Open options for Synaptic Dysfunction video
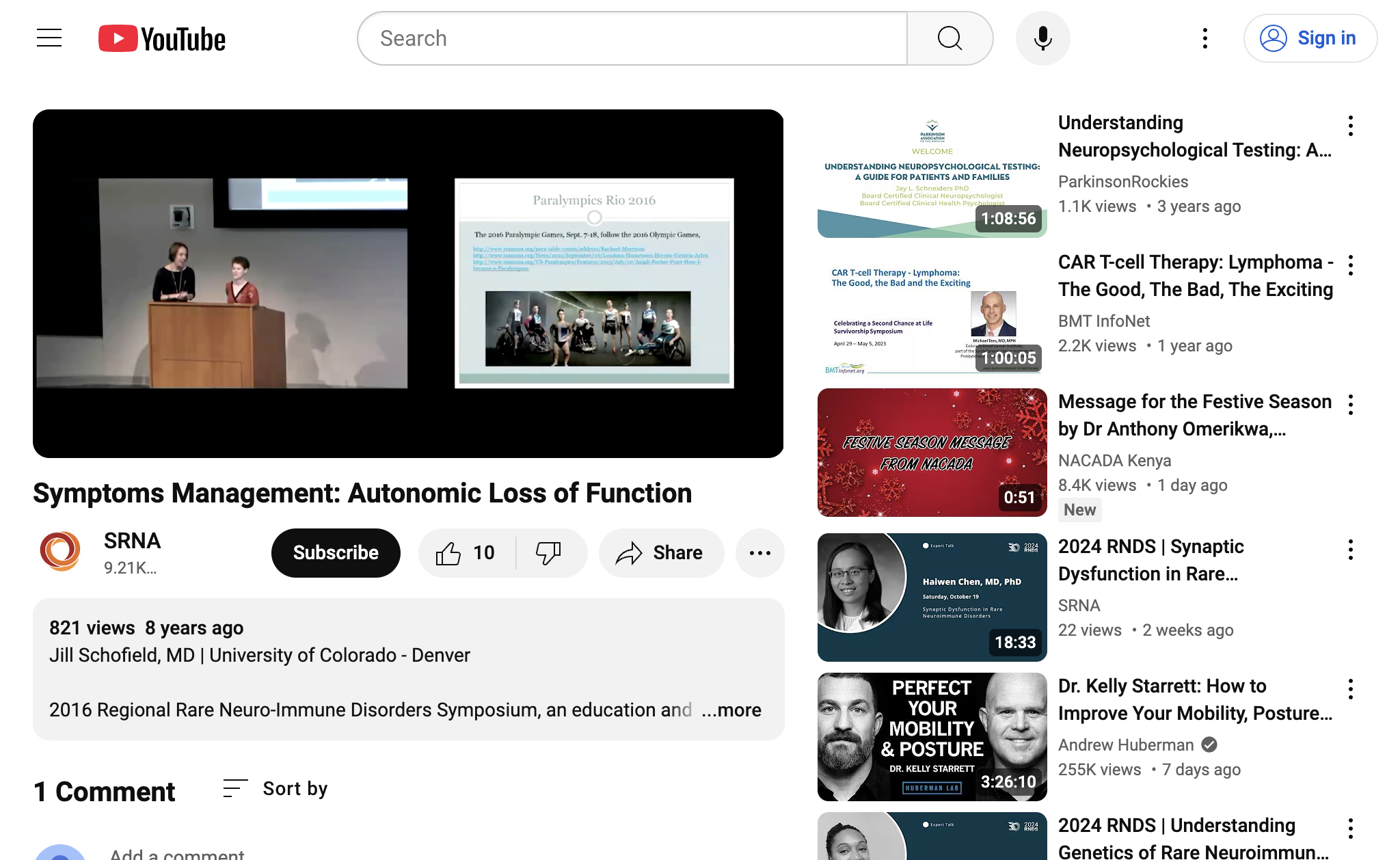The height and width of the screenshot is (860, 1400). pyautogui.click(x=1350, y=550)
